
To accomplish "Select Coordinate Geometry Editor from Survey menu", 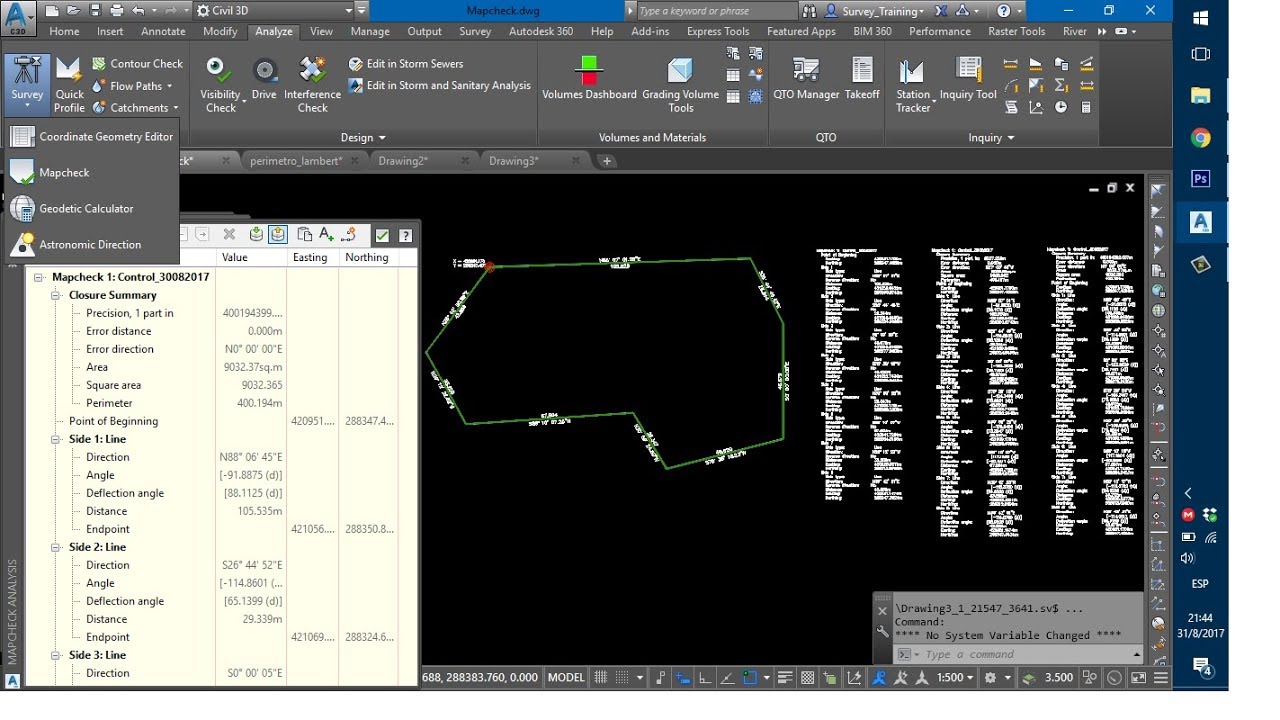I will (x=92, y=136).
